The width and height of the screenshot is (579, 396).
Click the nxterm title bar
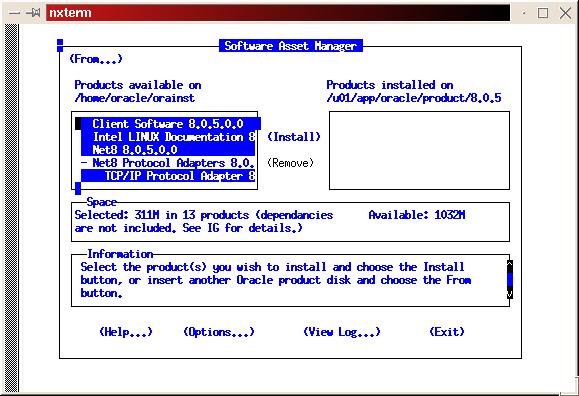278,13
